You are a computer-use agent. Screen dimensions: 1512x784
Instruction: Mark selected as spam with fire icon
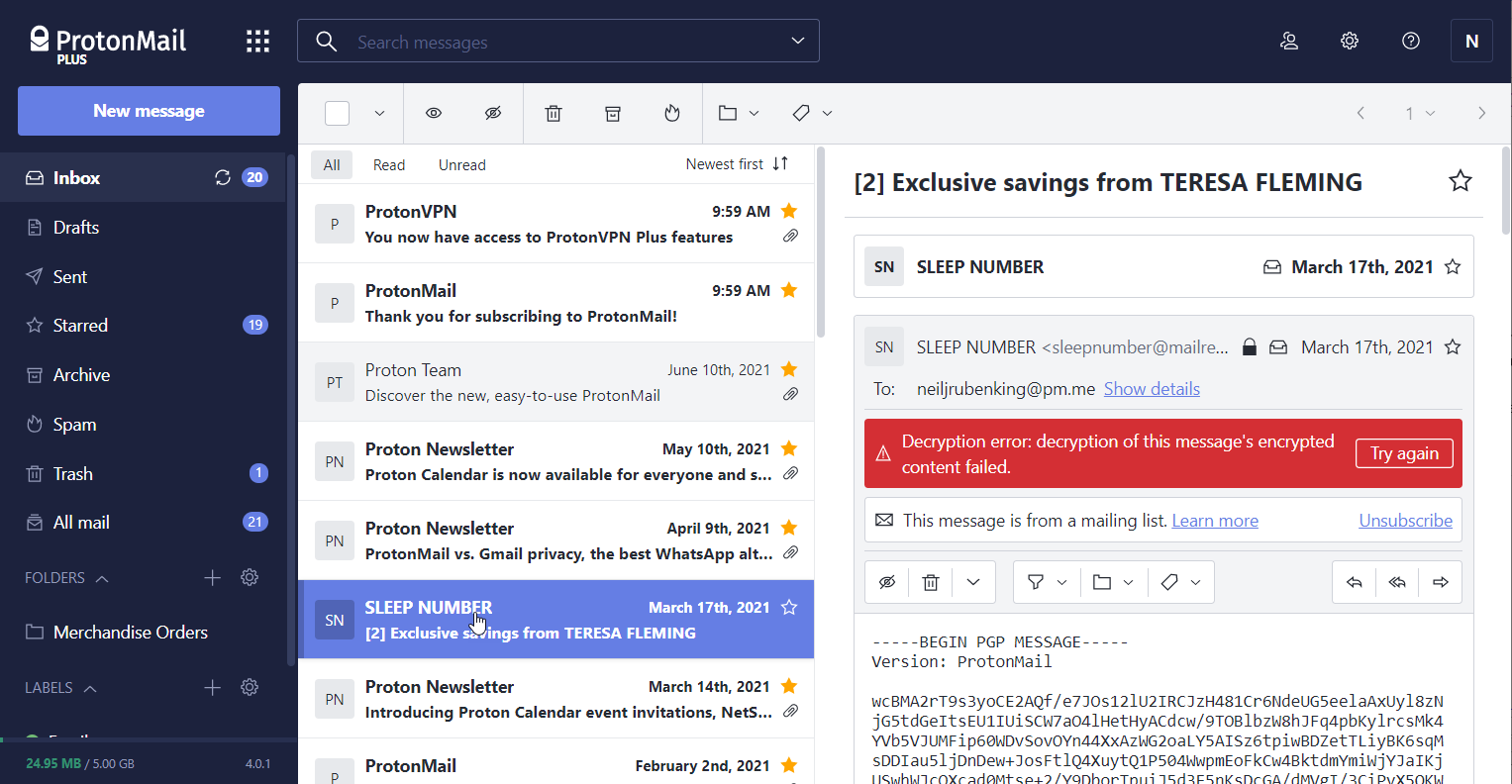(672, 114)
